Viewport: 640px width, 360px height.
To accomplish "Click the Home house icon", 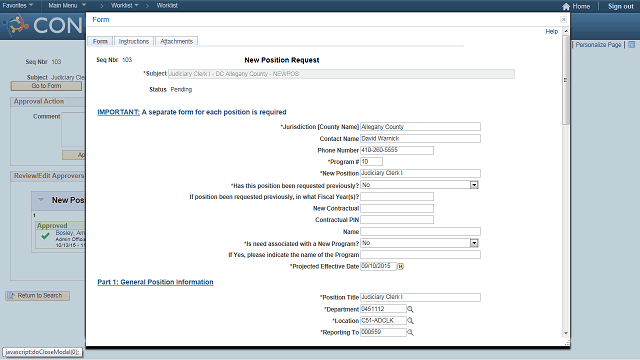I will tap(566, 6).
